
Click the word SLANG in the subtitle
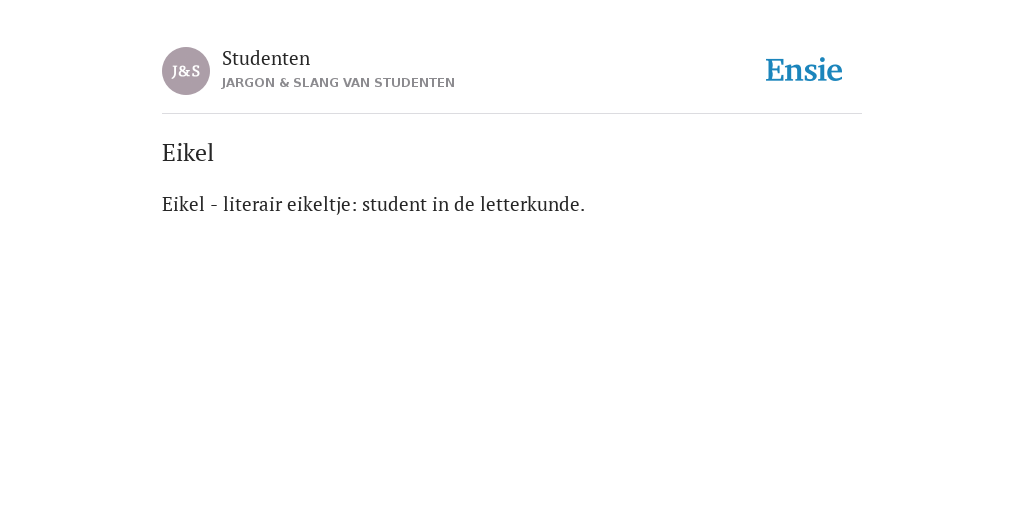[x=316, y=83]
